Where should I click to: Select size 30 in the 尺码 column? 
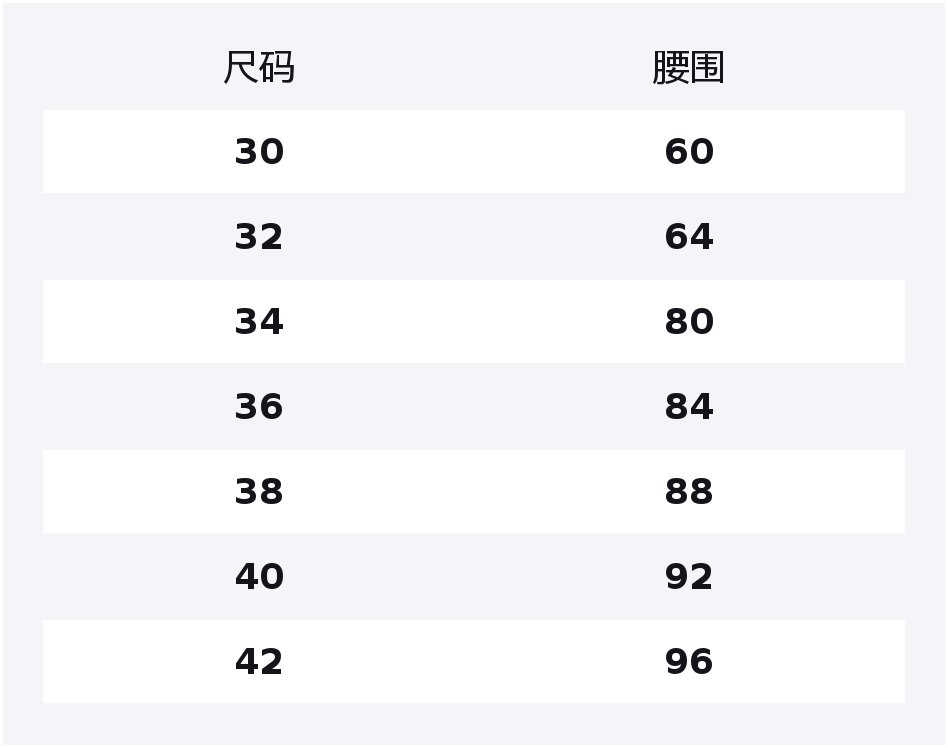[259, 152]
